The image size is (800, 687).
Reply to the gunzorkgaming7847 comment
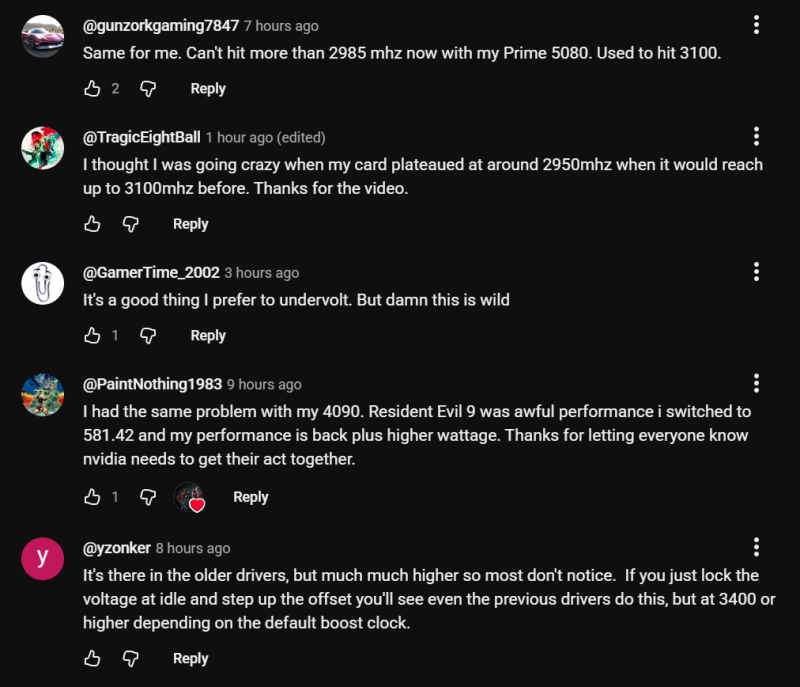pyautogui.click(x=208, y=89)
